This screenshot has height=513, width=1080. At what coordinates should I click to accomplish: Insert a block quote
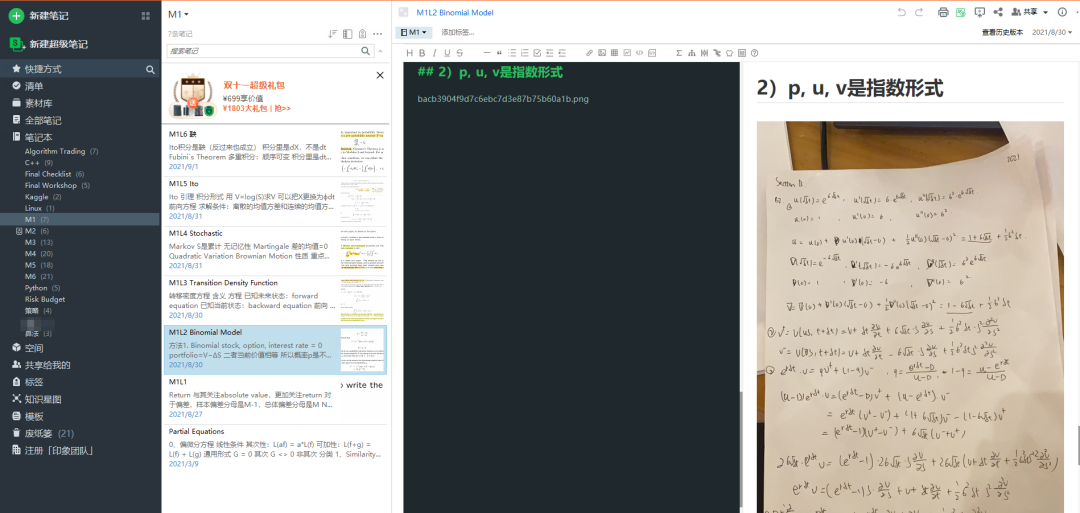pyautogui.click(x=499, y=53)
